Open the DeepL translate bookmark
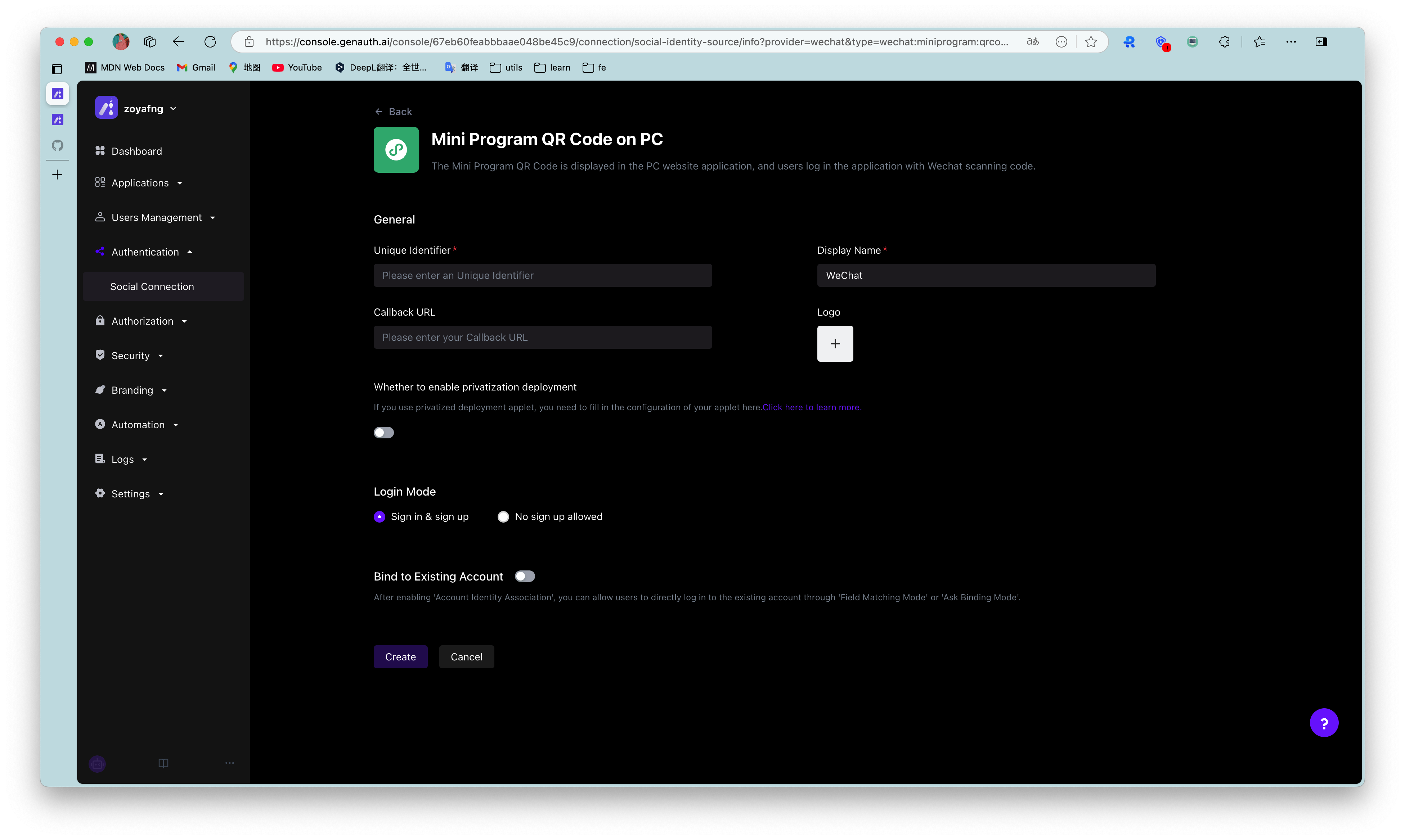 (x=381, y=67)
